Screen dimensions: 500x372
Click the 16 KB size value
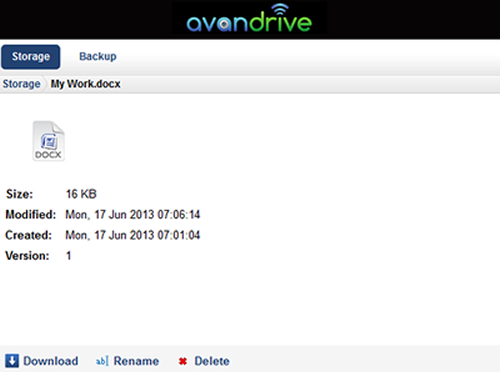[81, 194]
